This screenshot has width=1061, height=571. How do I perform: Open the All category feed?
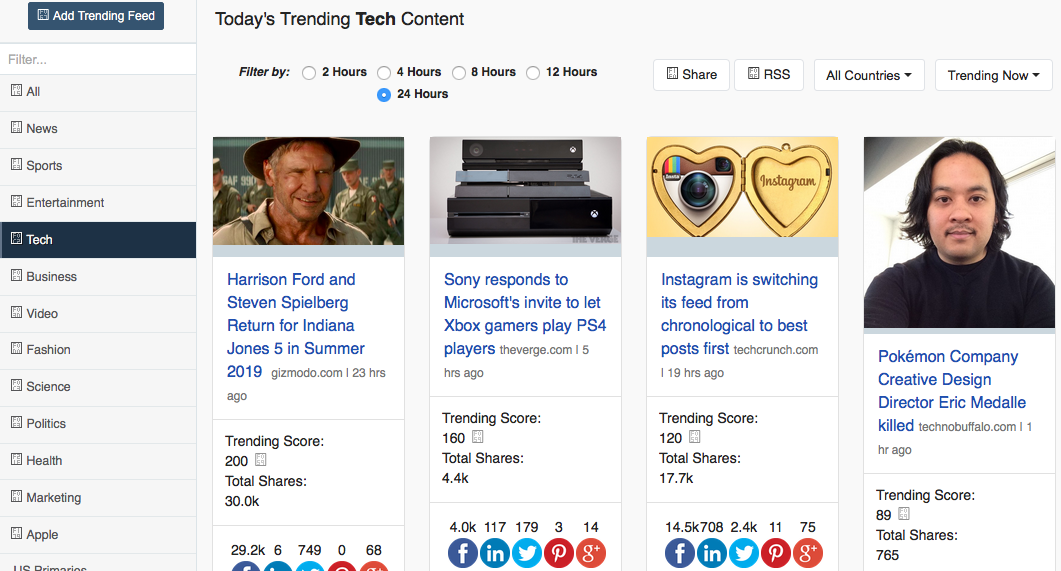pos(98,92)
